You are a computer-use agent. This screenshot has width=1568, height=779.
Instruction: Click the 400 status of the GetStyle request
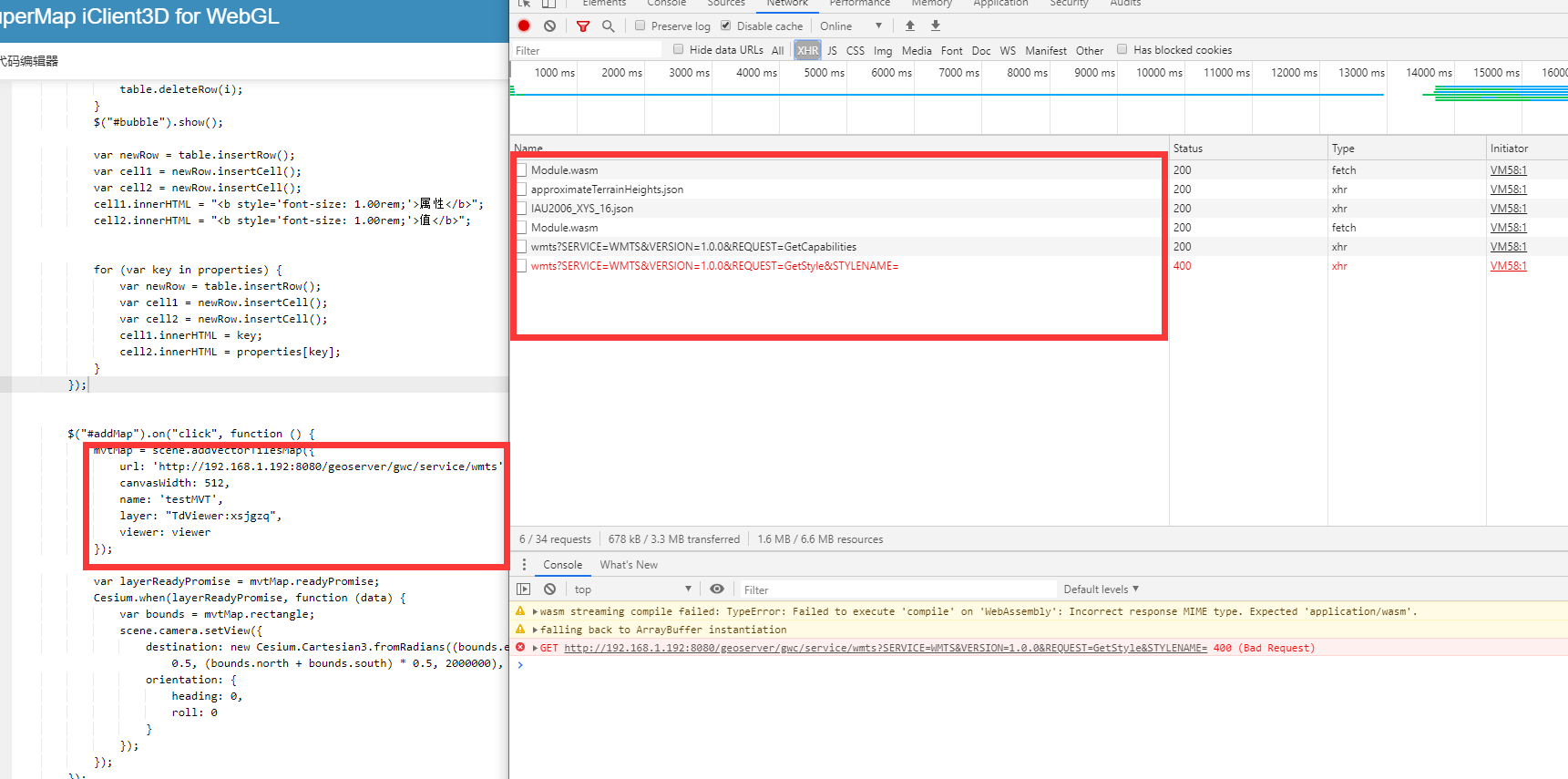click(x=1182, y=266)
